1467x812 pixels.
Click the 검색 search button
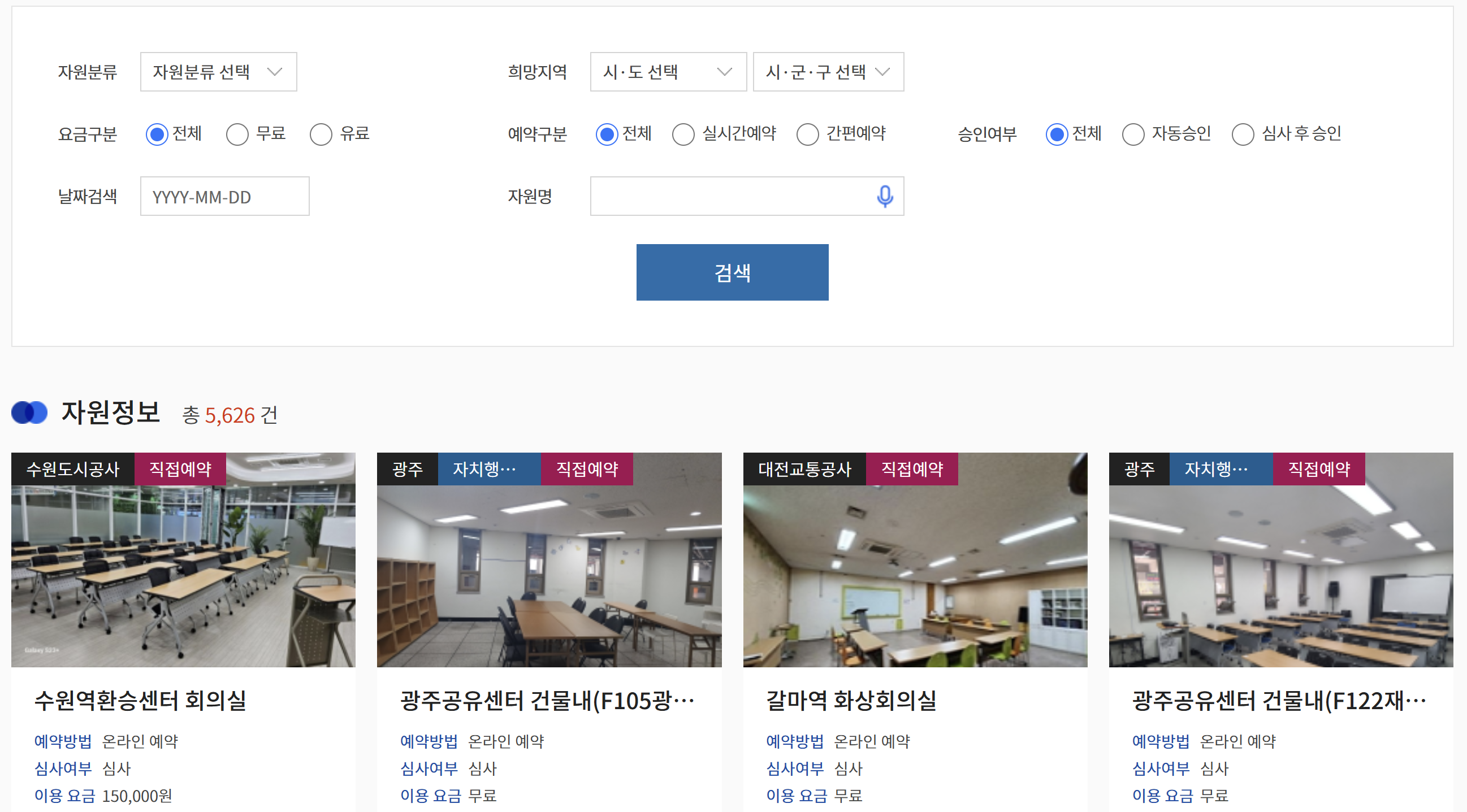pos(732,272)
